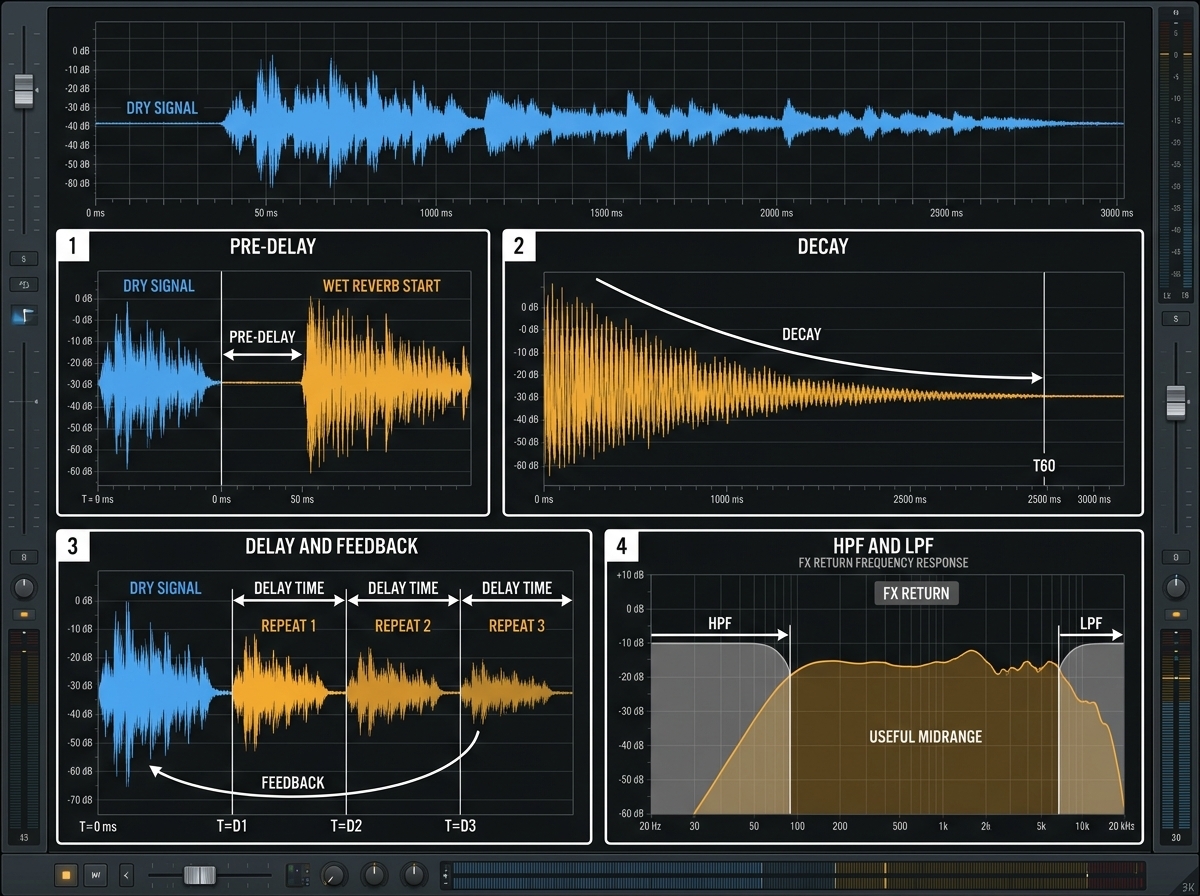This screenshot has height=896, width=1200.
Task: Click the right channel strip pan knob
Action: coord(1176,588)
